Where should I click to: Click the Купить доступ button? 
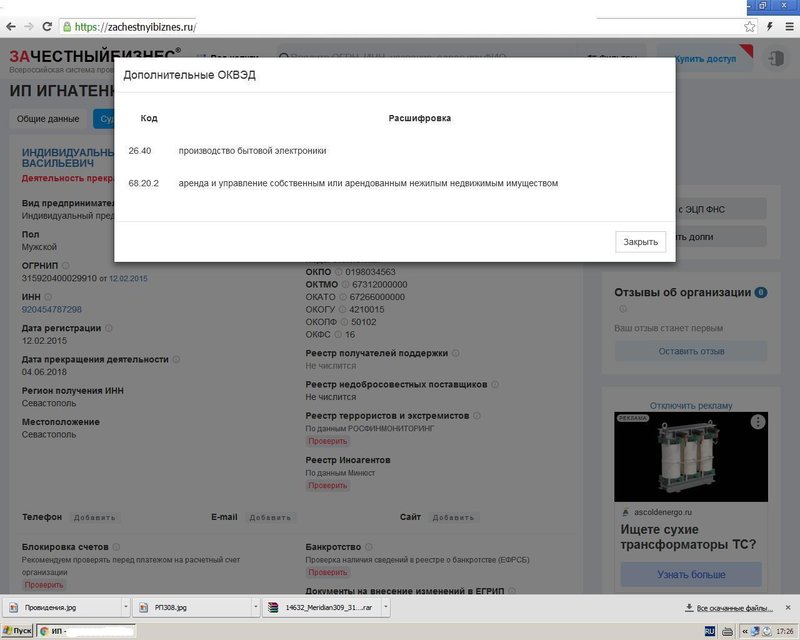coord(705,59)
